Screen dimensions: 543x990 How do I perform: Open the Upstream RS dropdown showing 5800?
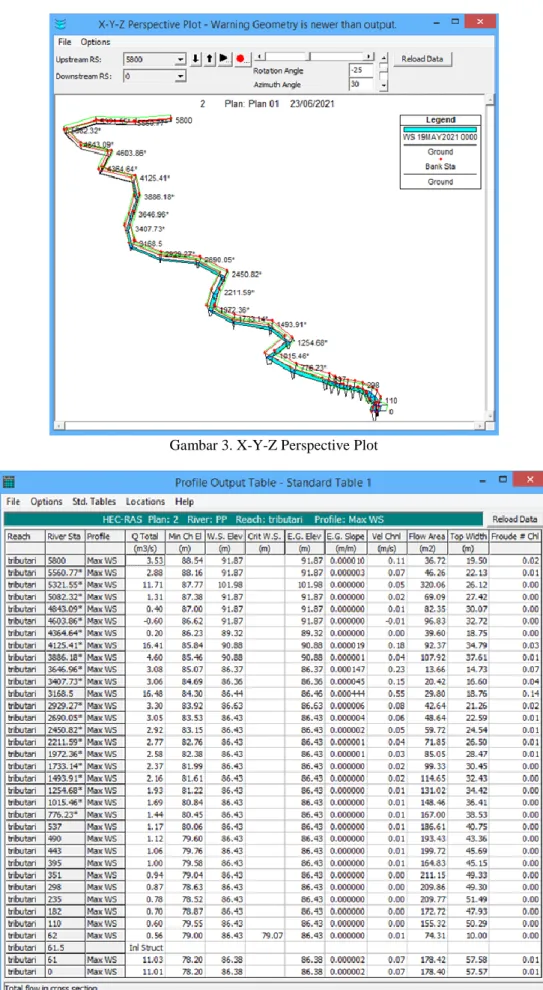[181, 59]
